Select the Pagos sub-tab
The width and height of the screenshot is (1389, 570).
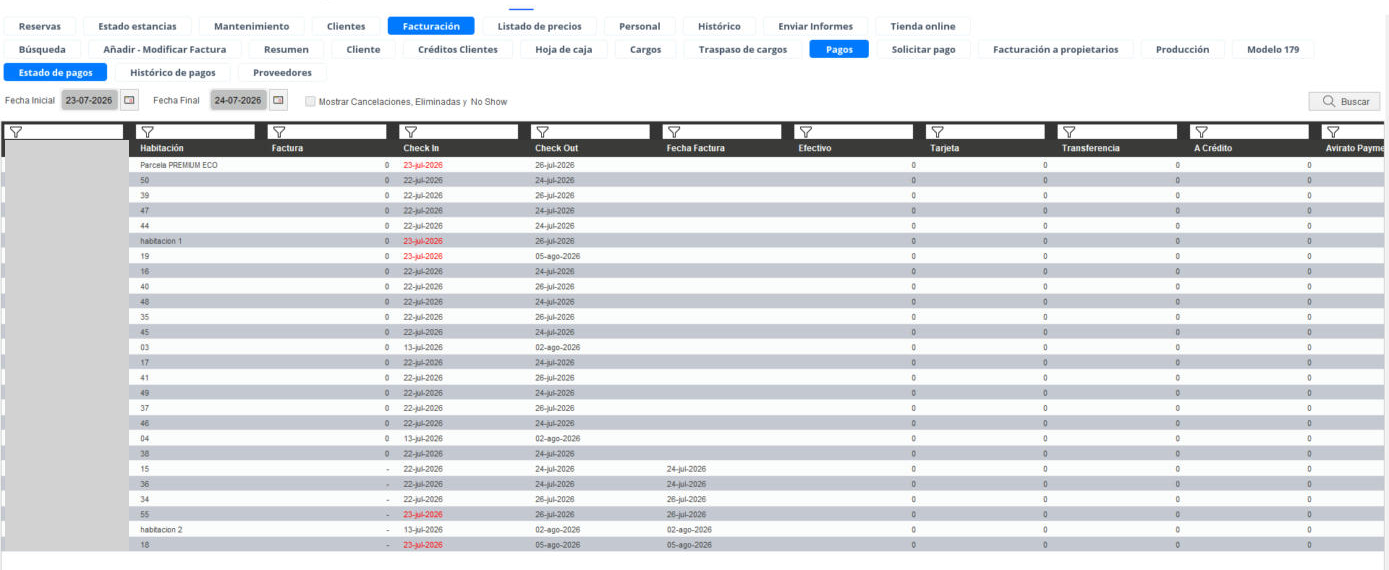[x=840, y=49]
